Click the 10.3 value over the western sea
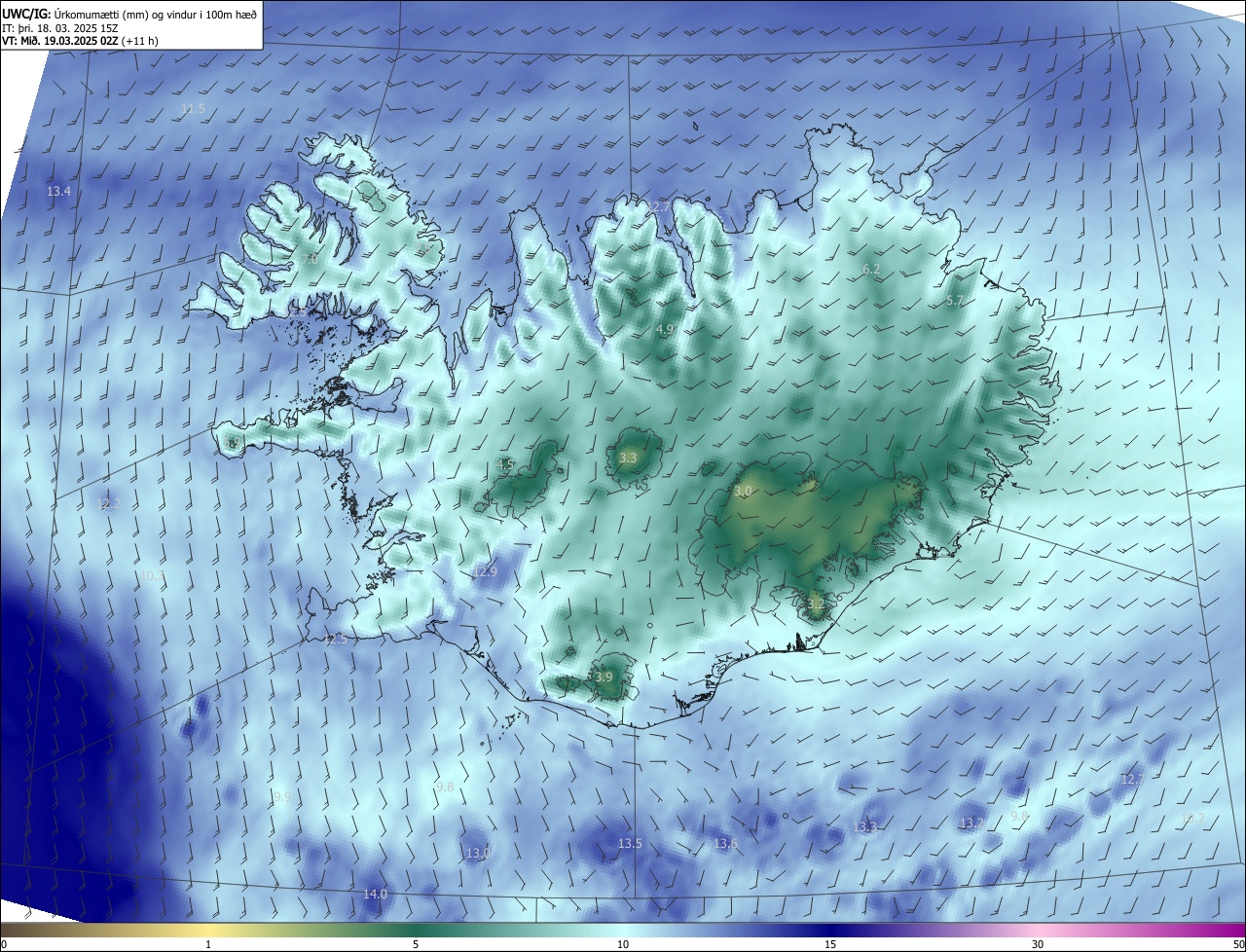The width and height of the screenshot is (1246, 952). pyautogui.click(x=152, y=577)
